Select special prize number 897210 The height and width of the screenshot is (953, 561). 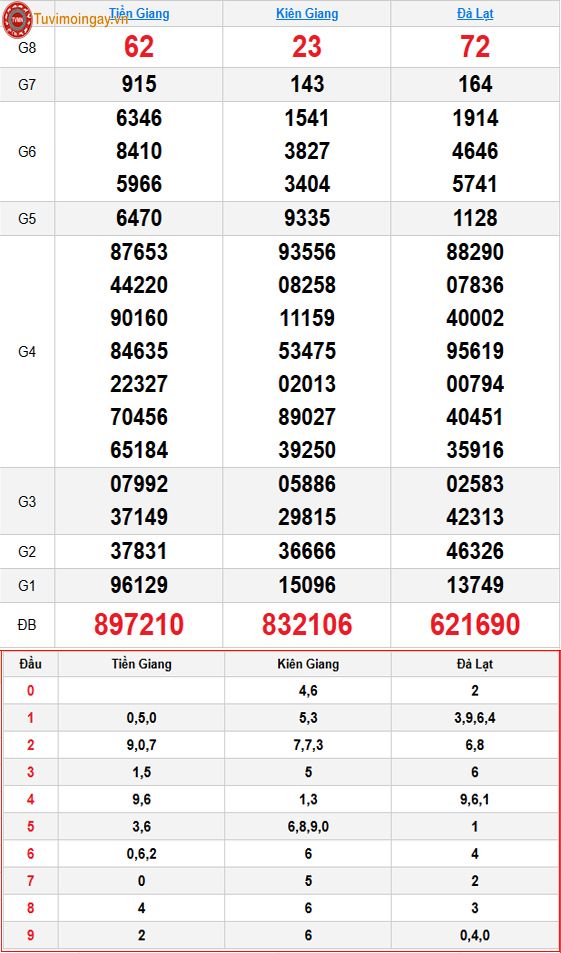[x=139, y=624]
